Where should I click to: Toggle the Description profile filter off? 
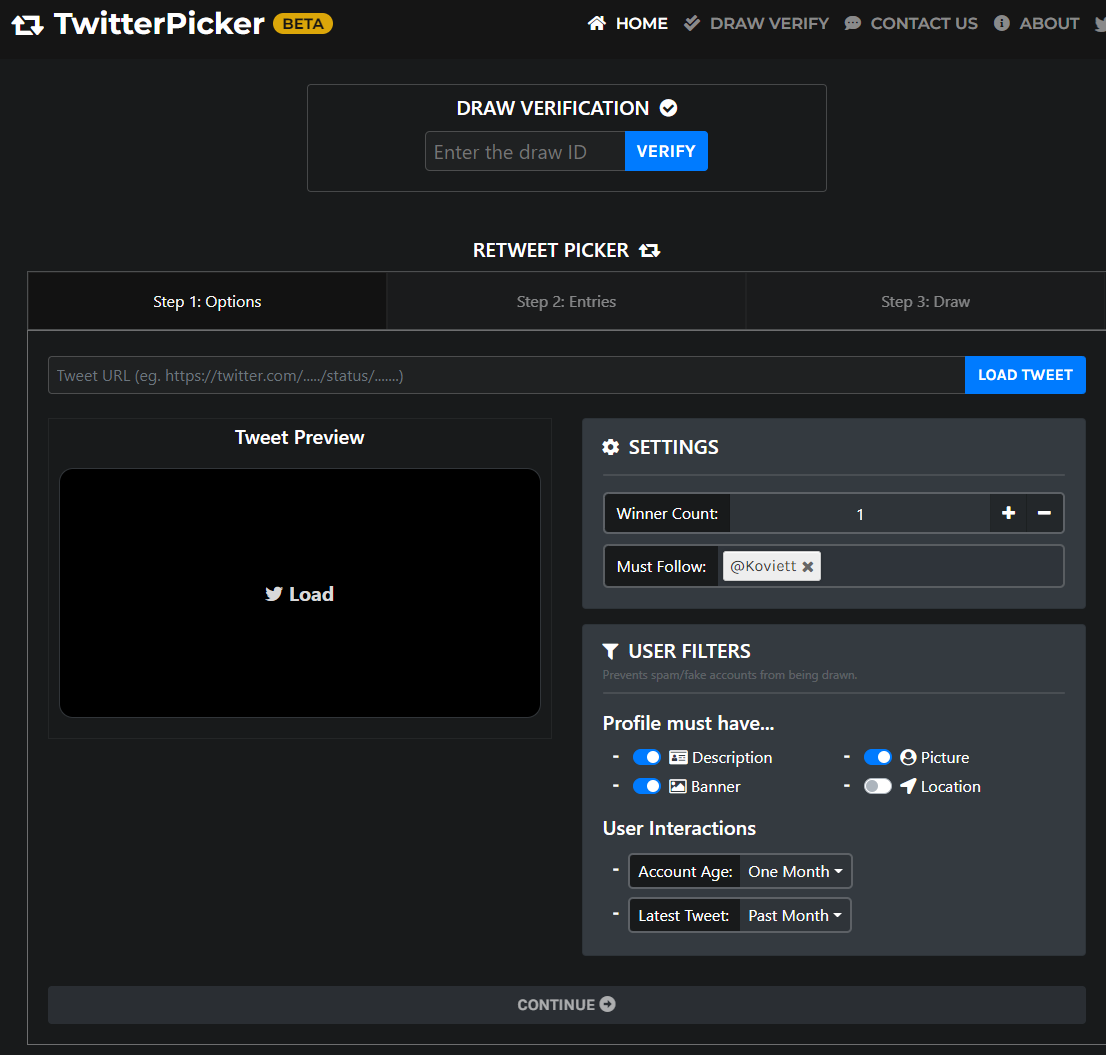647,757
